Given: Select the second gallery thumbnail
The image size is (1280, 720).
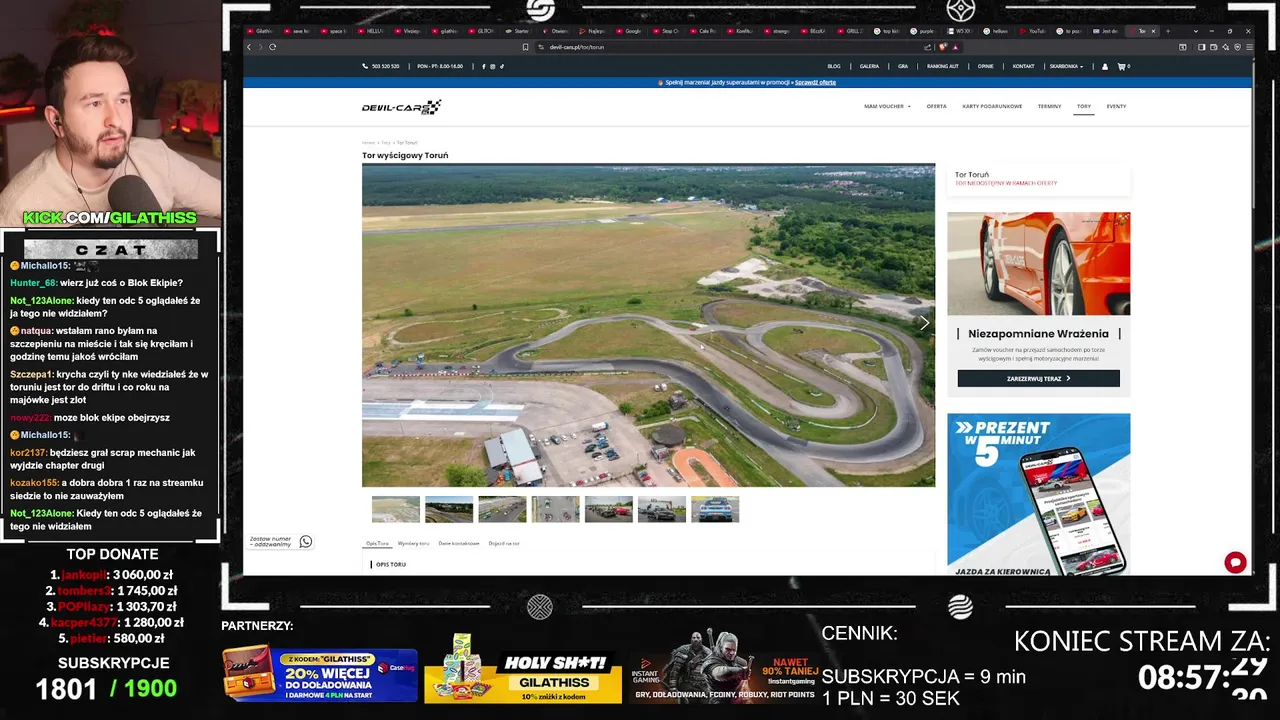Looking at the screenshot, I should (x=449, y=509).
